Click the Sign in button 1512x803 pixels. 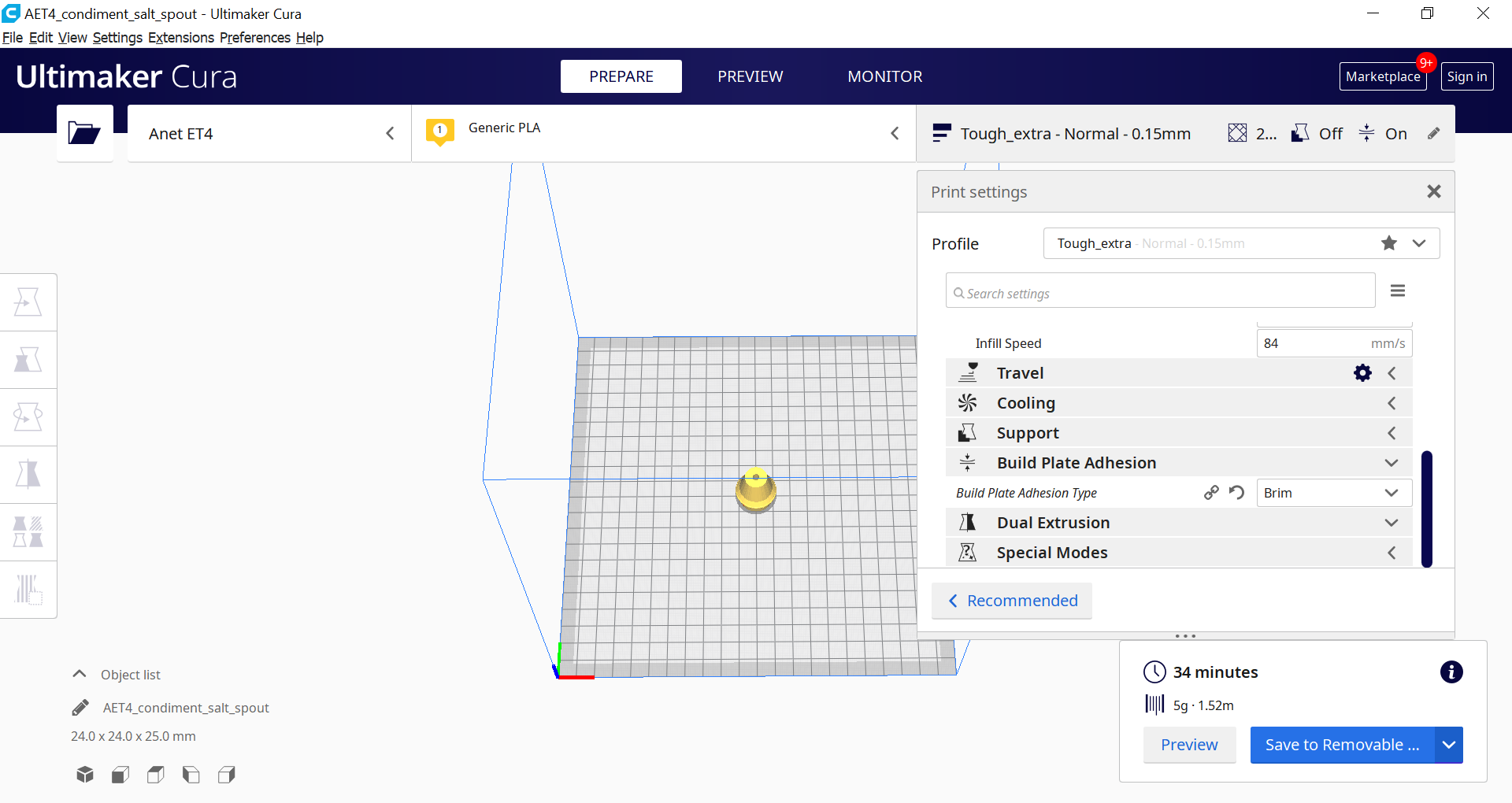coord(1467,76)
